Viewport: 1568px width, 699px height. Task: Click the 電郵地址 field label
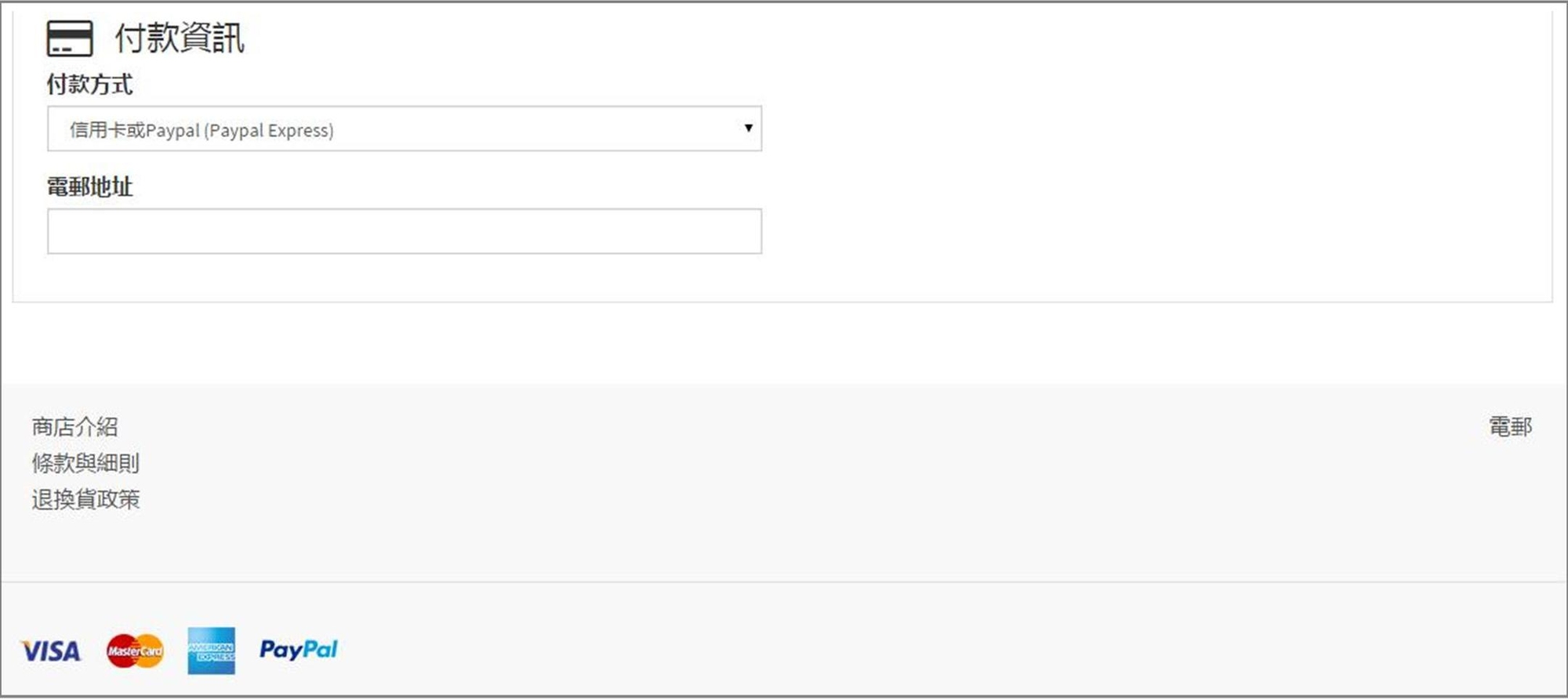point(89,187)
